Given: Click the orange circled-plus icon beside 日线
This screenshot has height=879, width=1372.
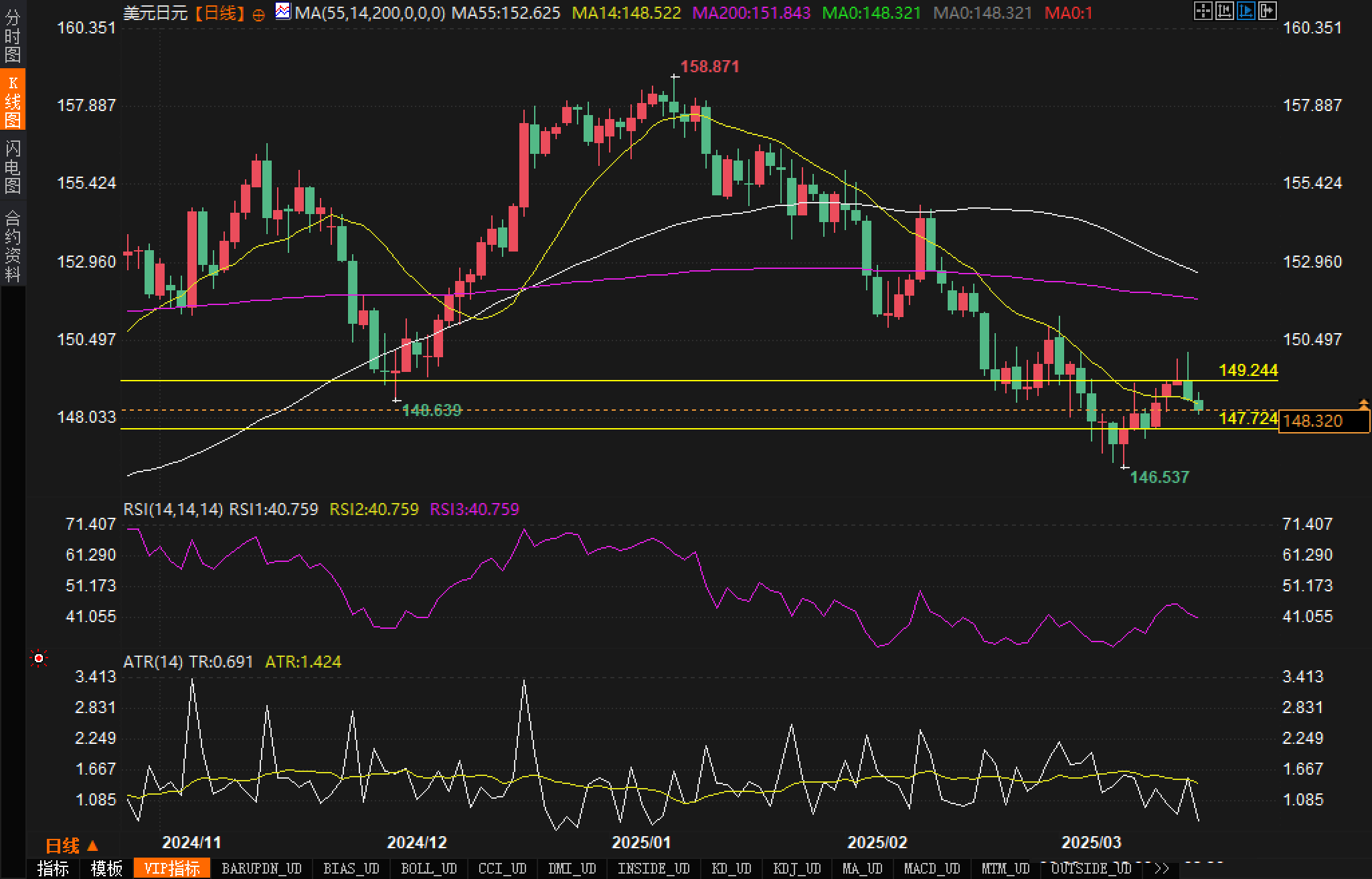Looking at the screenshot, I should click(258, 14).
